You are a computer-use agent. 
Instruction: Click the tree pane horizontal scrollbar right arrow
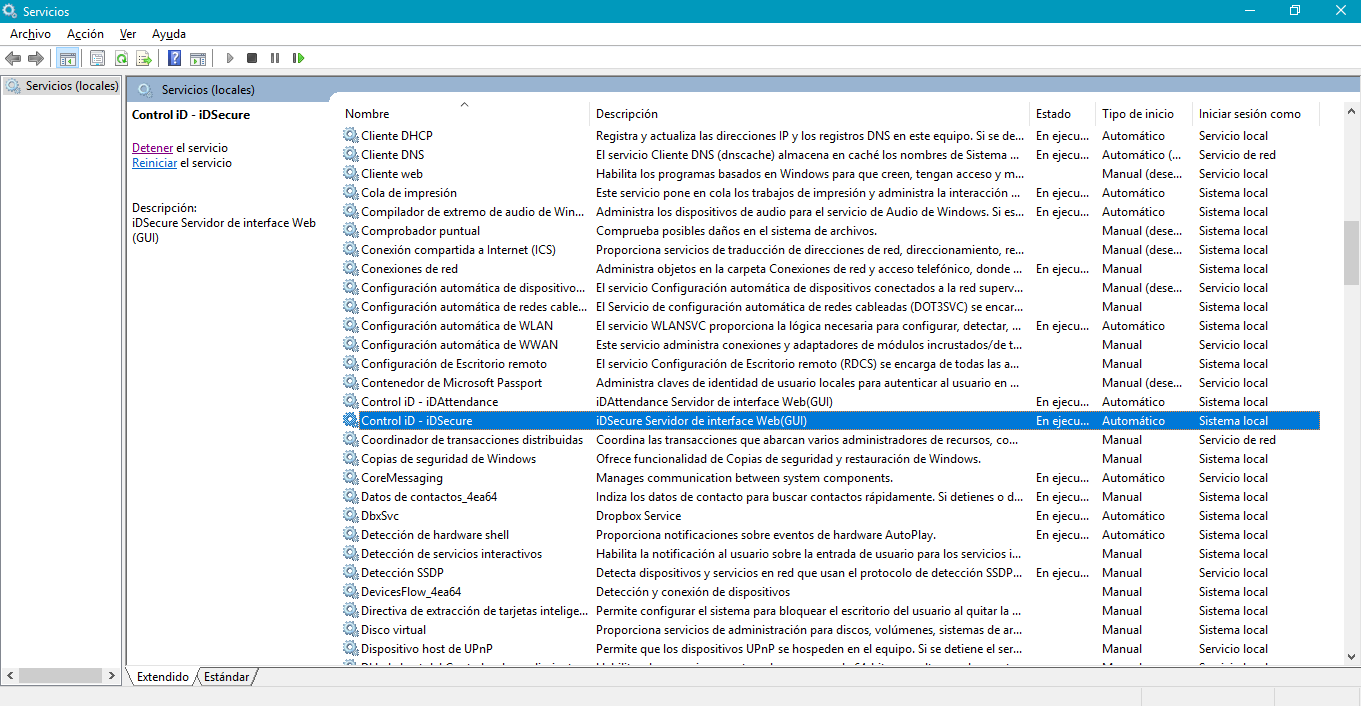pos(113,677)
